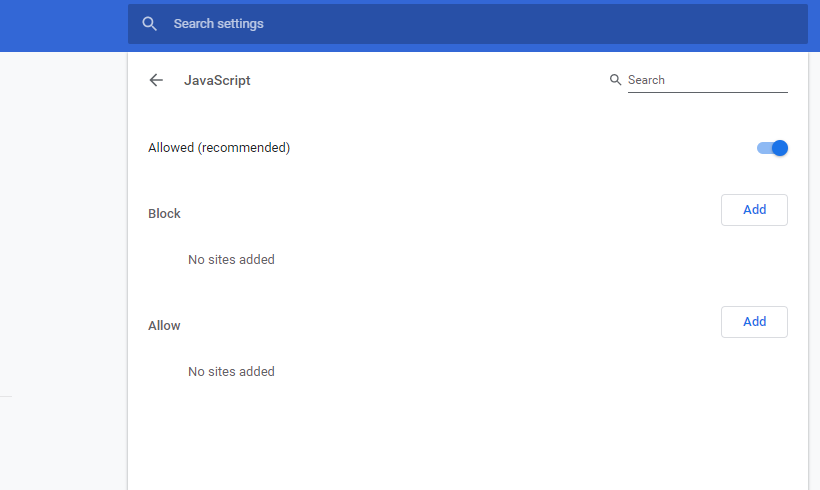Click the JavaScript page heading

click(x=217, y=80)
